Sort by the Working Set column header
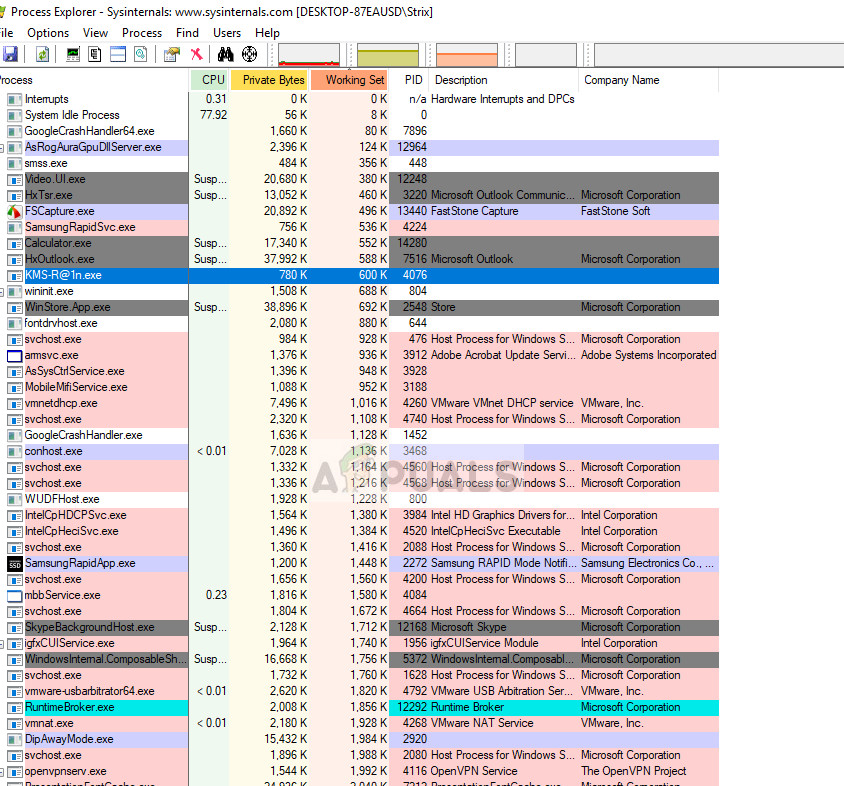The width and height of the screenshot is (844, 786). click(x=349, y=80)
